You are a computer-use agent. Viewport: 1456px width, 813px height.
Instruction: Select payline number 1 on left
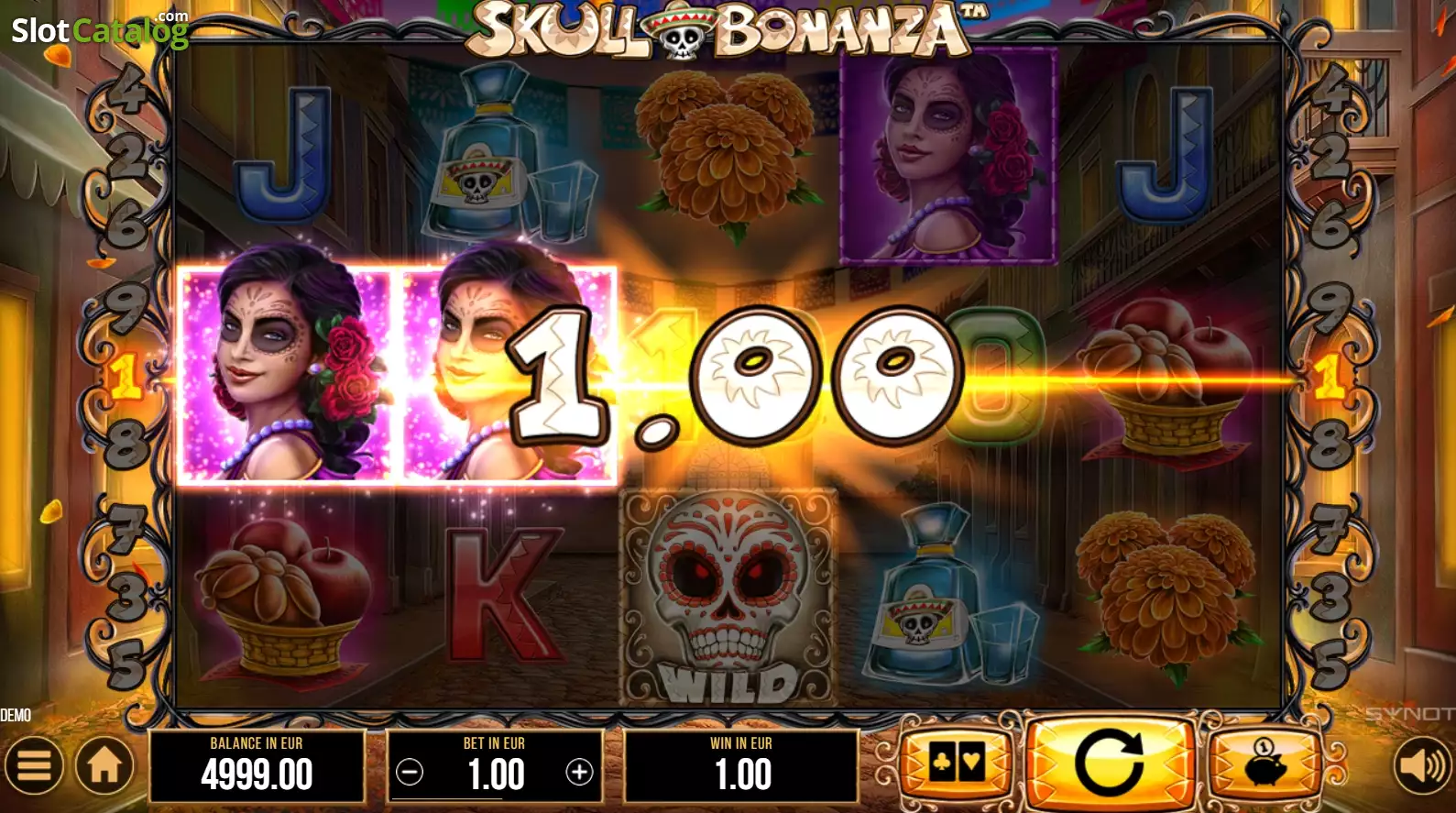click(x=123, y=376)
